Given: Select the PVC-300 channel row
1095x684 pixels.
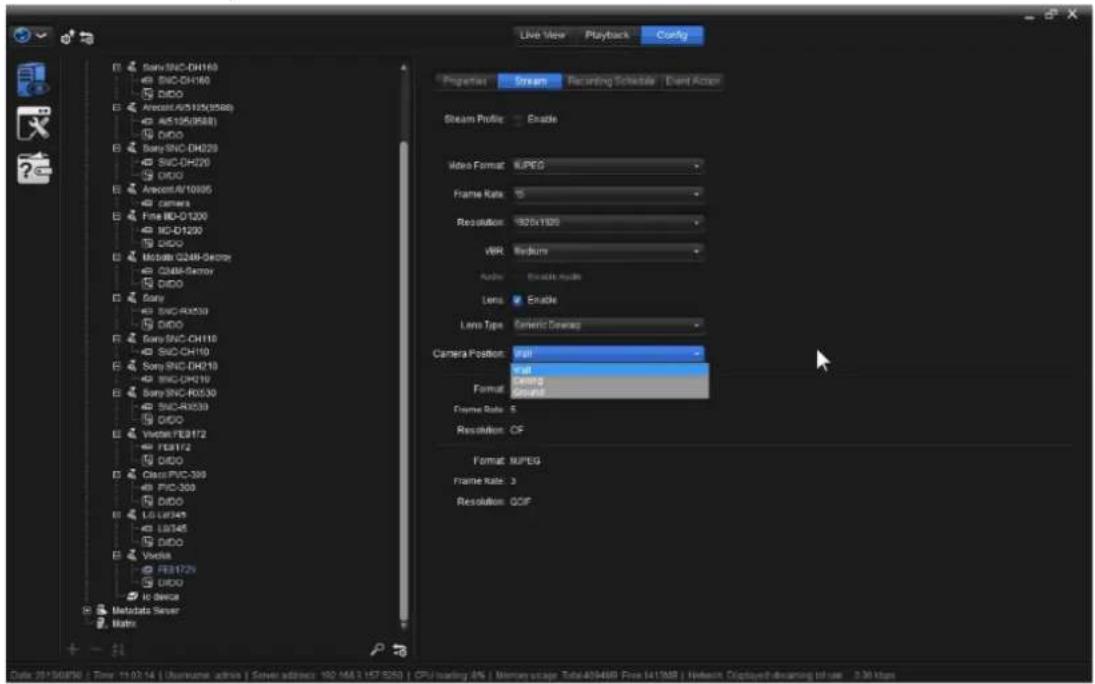Looking at the screenshot, I should [177, 488].
